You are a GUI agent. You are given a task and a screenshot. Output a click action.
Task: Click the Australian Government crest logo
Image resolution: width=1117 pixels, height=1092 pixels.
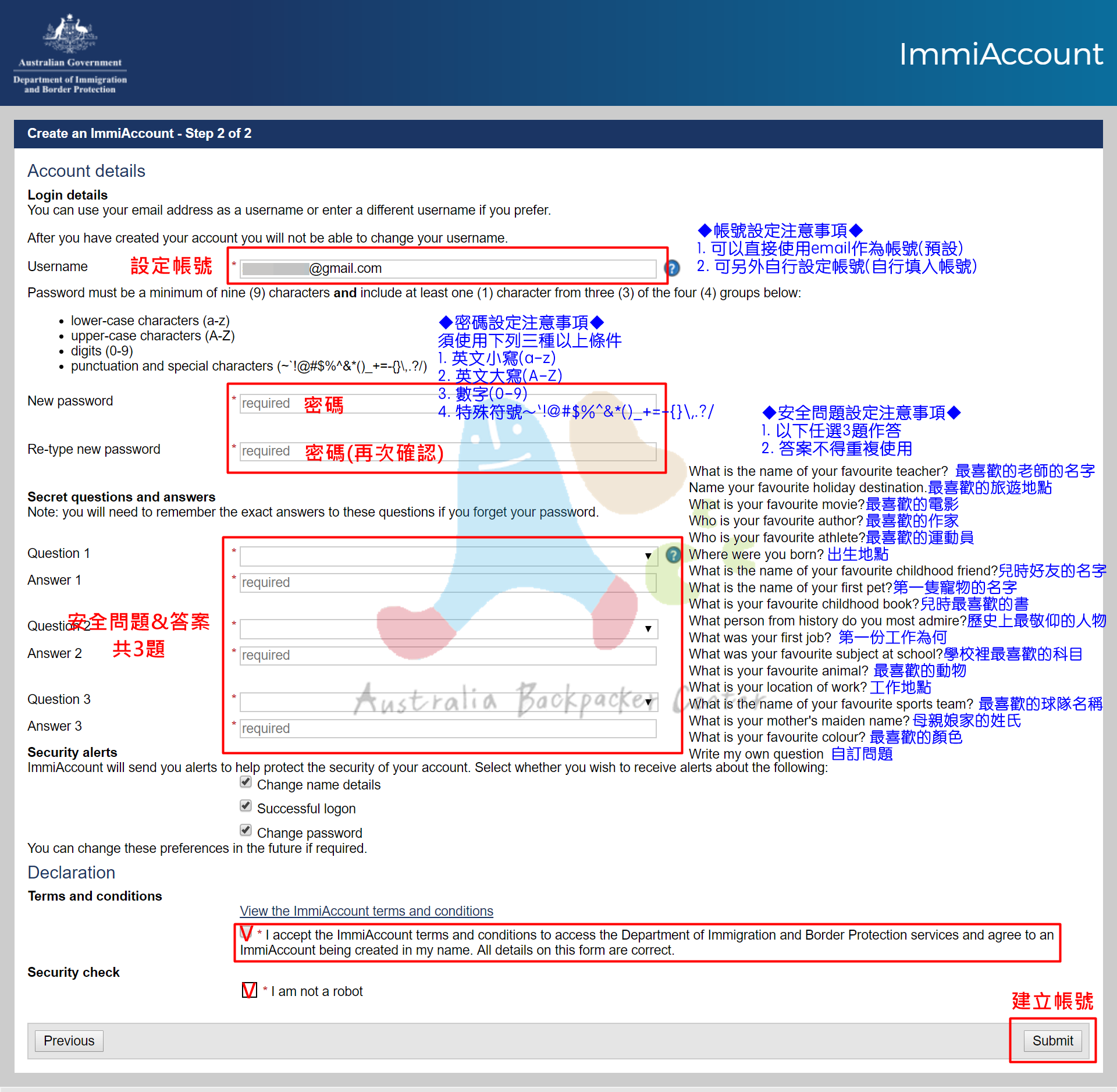70,54
